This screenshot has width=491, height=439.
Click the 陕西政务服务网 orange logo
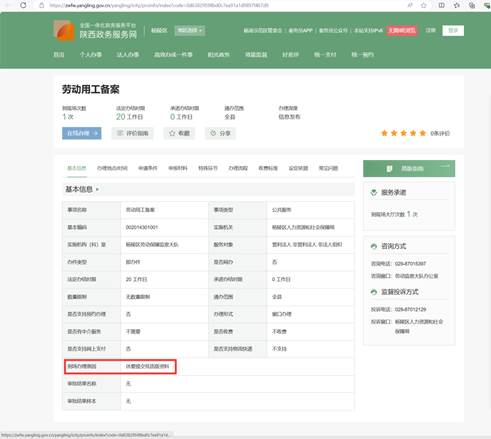(x=64, y=30)
